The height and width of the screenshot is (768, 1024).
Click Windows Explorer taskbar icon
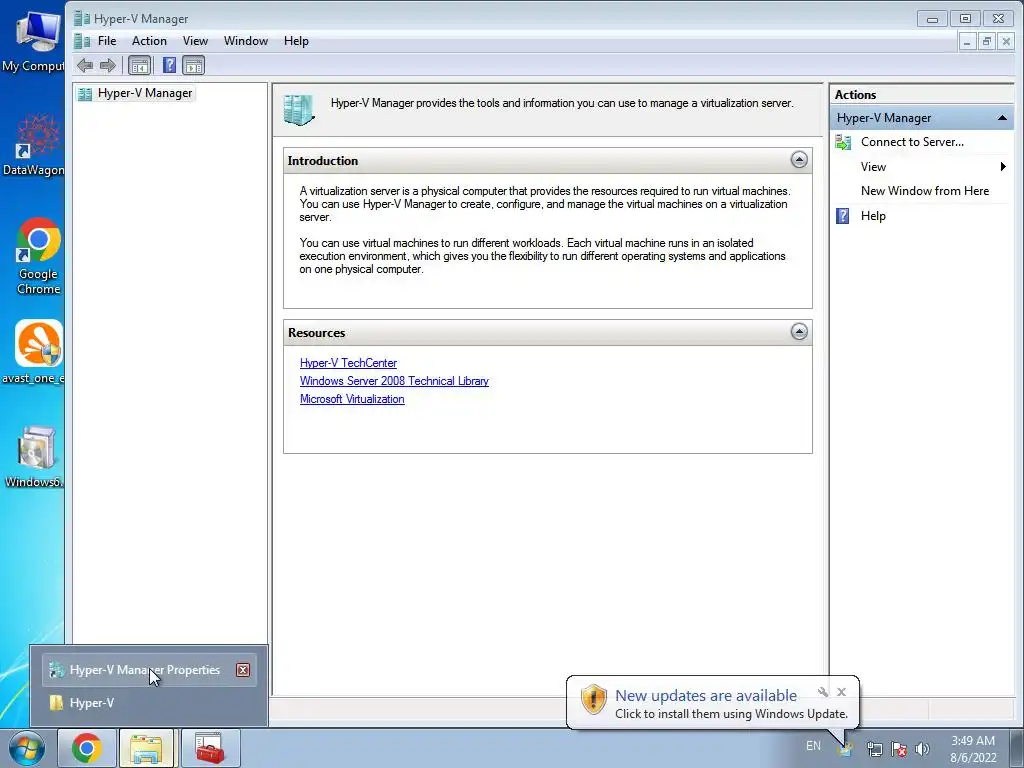[146, 748]
